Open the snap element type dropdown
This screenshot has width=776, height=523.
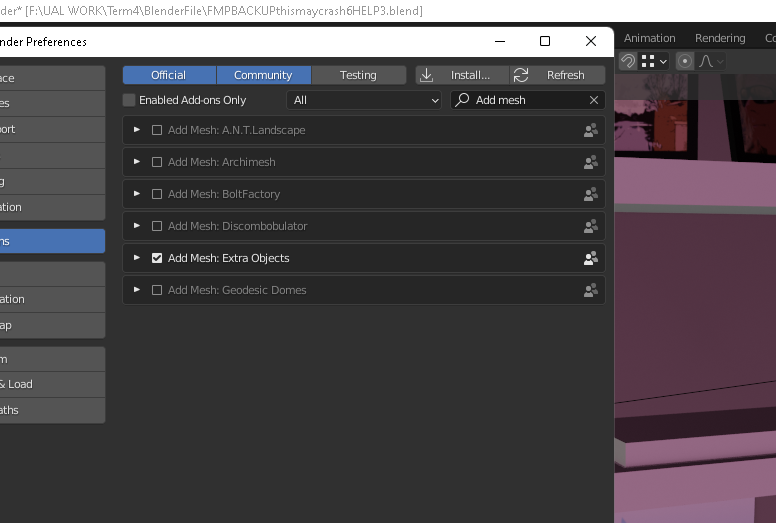(654, 61)
